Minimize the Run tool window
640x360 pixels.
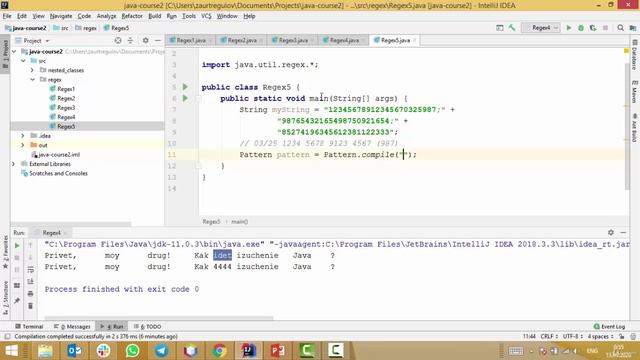[623, 232]
